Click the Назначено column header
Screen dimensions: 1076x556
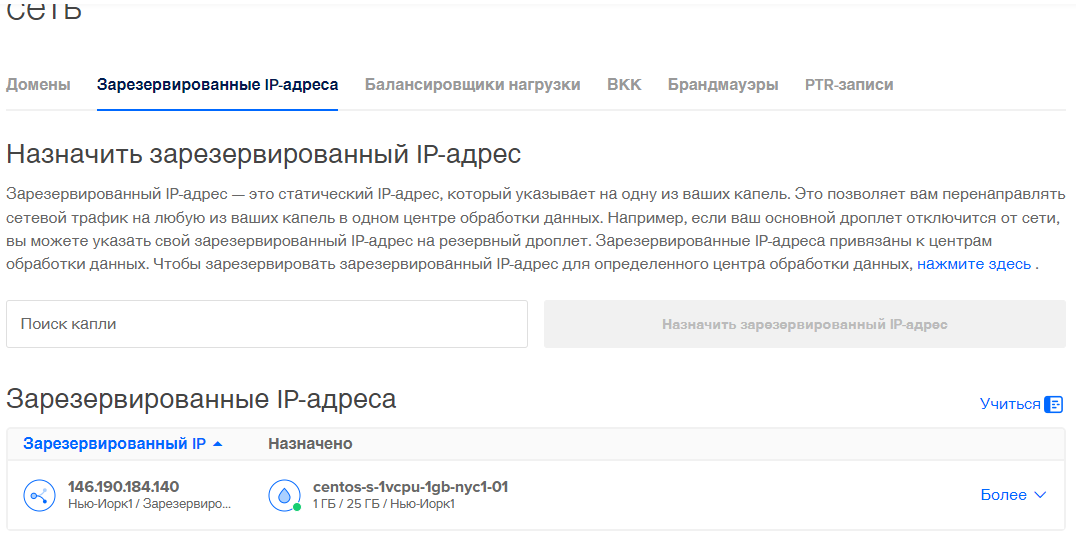pos(310,444)
